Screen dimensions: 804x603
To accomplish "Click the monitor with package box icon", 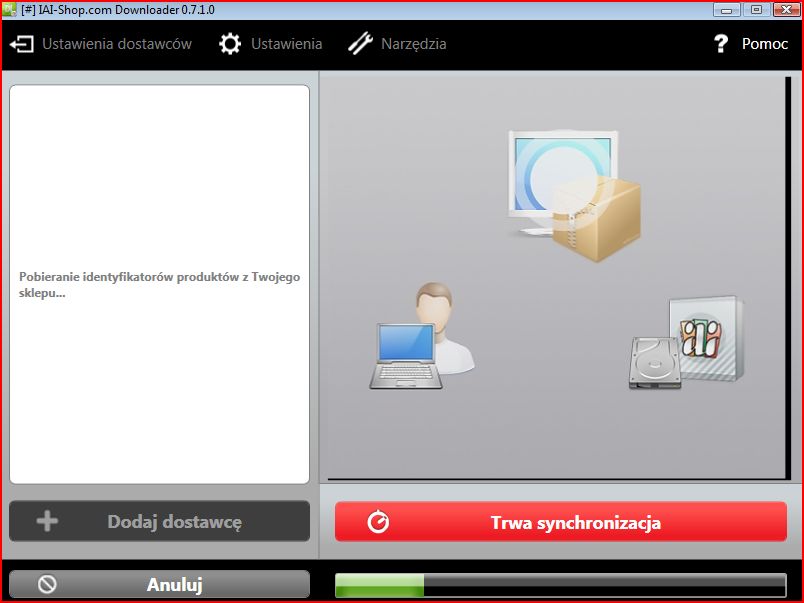I will click(574, 196).
